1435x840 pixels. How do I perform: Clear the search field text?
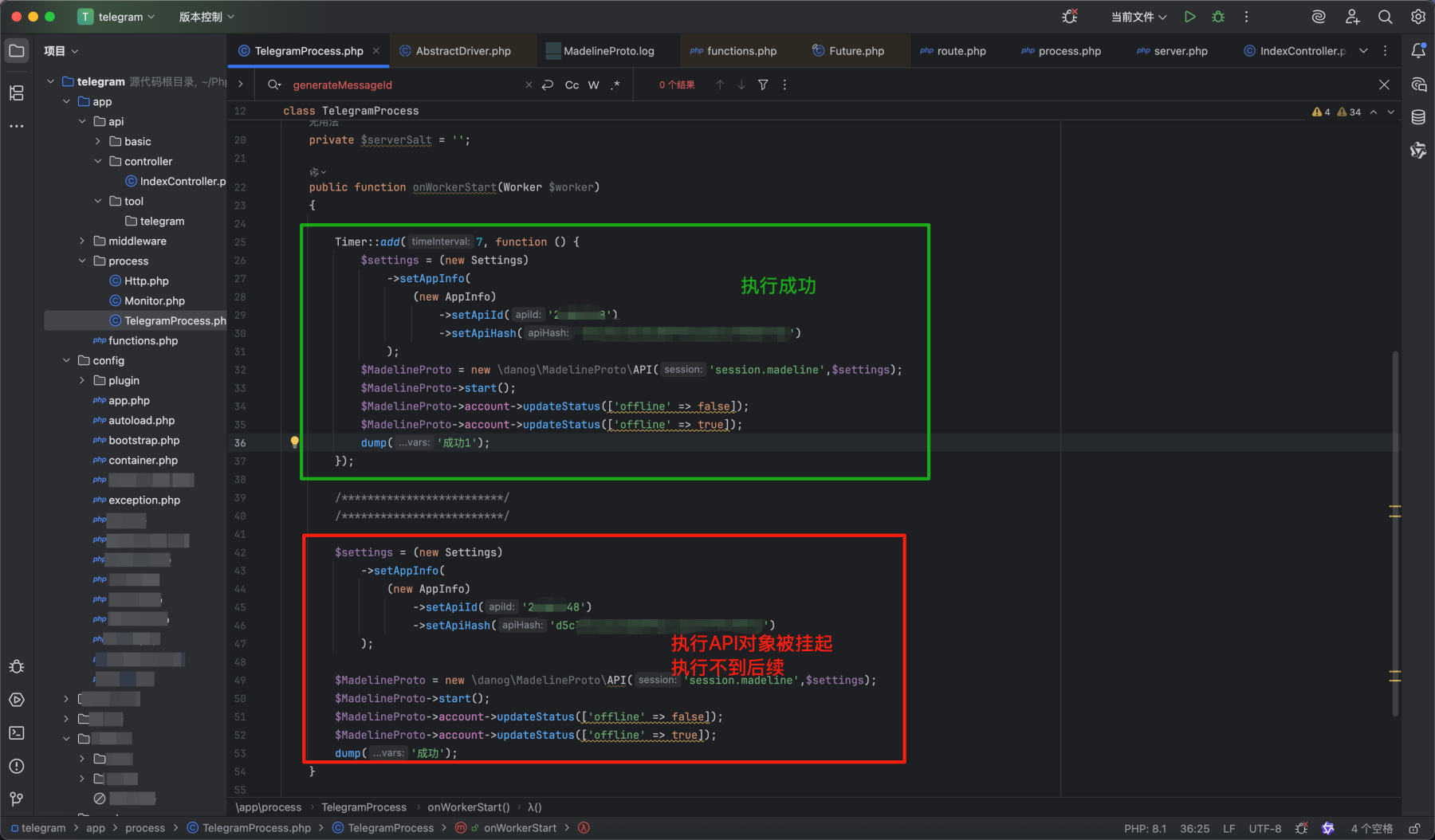(529, 84)
